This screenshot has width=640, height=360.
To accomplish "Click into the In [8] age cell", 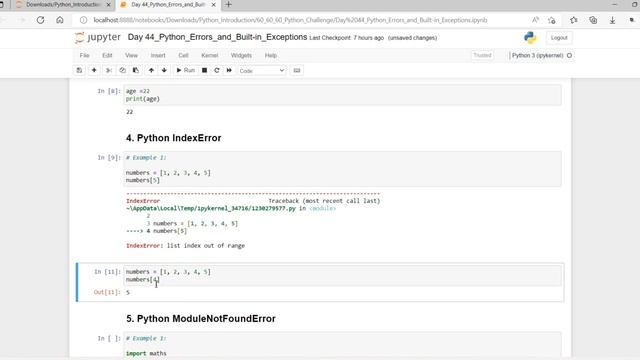I will tap(342, 95).
